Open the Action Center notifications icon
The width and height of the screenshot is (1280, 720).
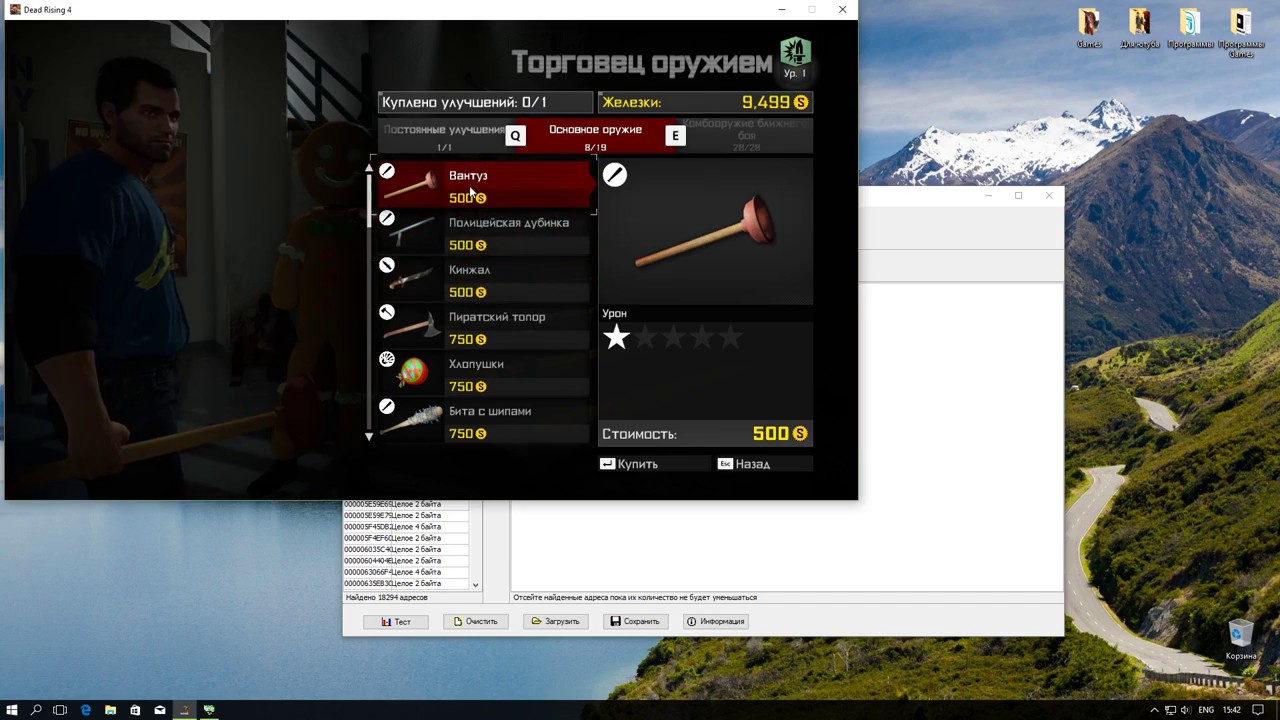pos(1259,710)
